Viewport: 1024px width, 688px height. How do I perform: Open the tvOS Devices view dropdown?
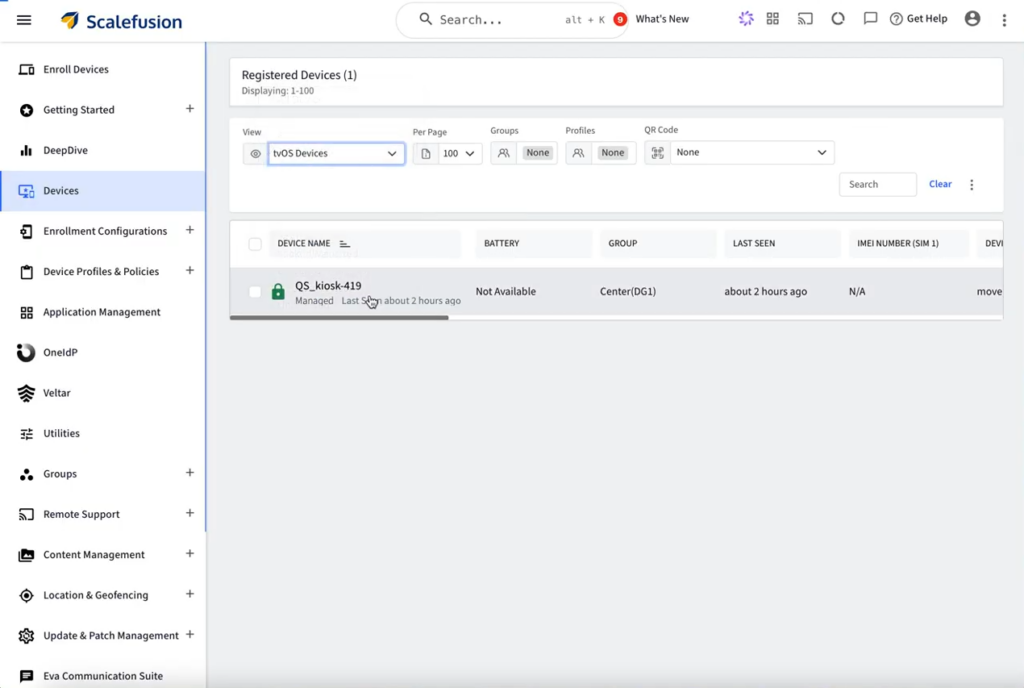pyautogui.click(x=336, y=153)
